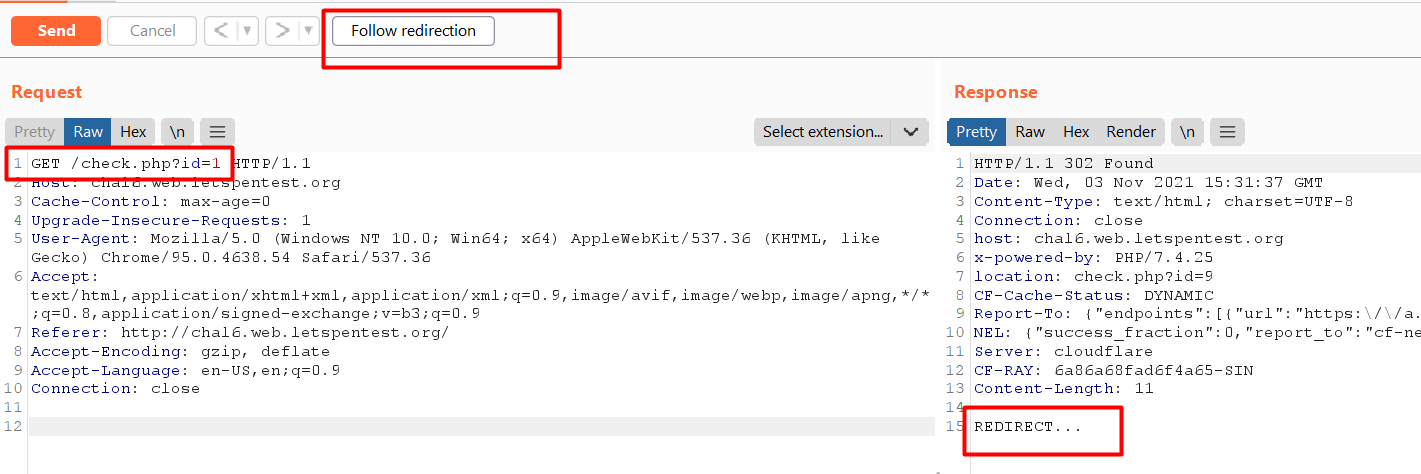Open the forward history dropdown arrow
1421x474 pixels.
pos(309,31)
